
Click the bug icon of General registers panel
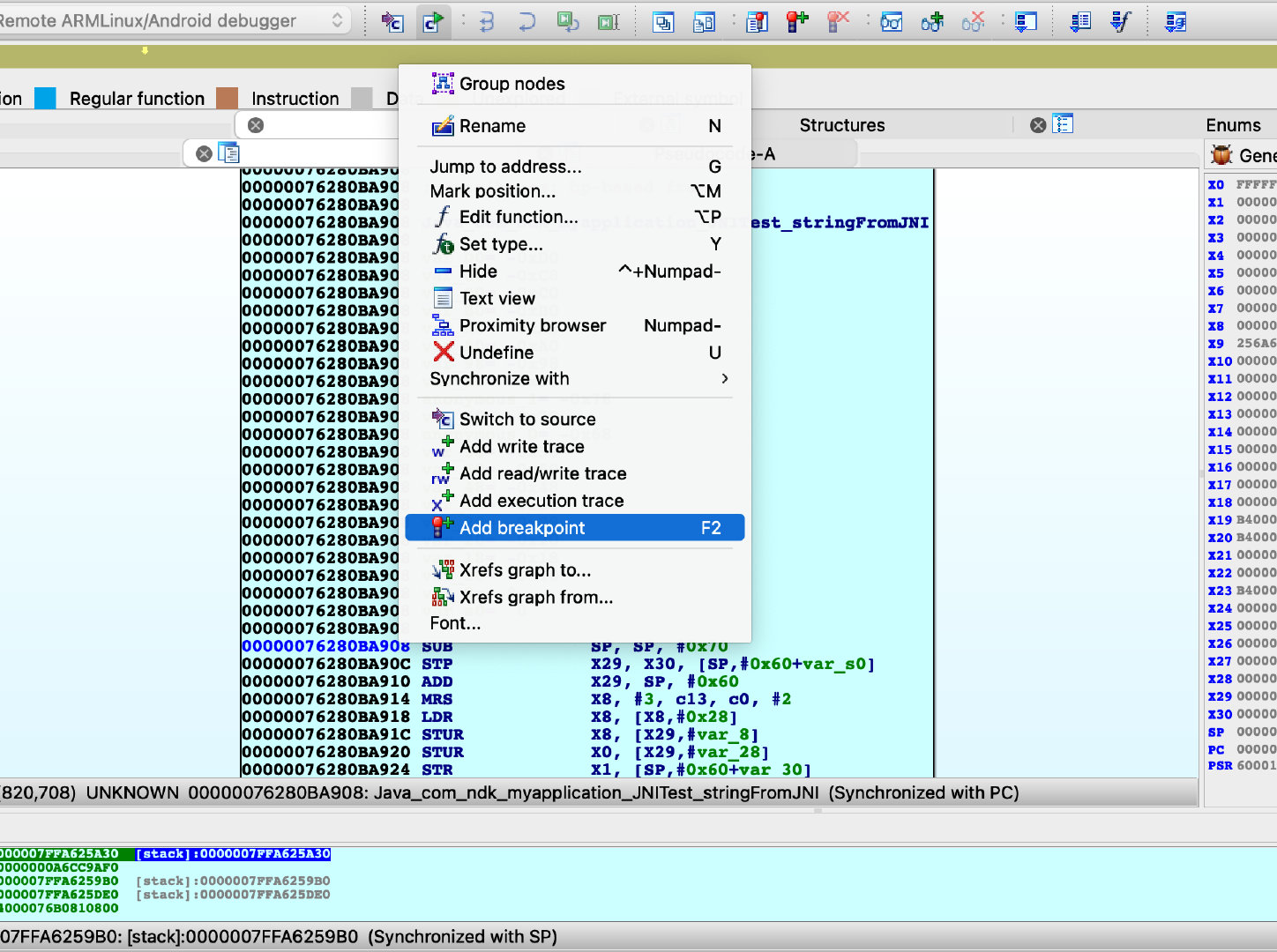point(1221,155)
